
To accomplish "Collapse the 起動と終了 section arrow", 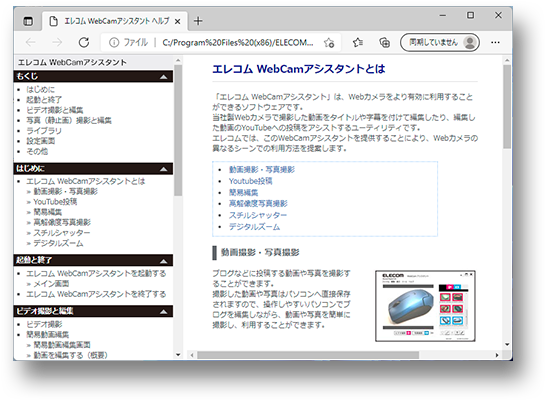I will [x=163, y=261].
